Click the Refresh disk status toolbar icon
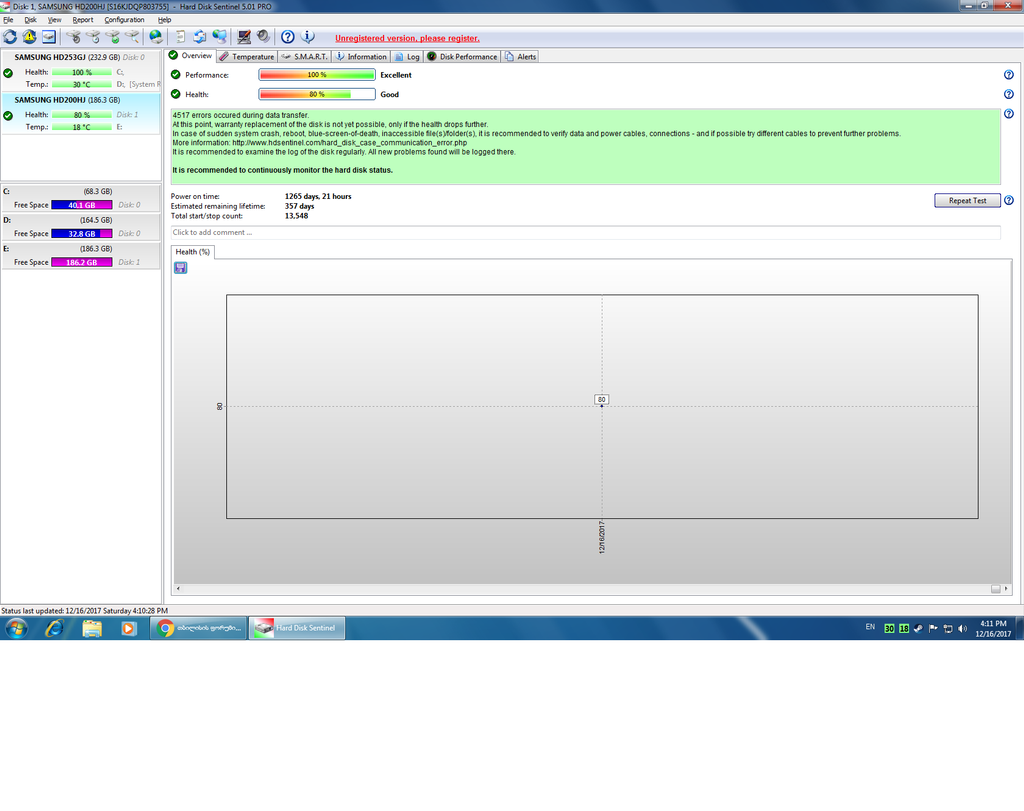This screenshot has width=1024, height=811. pos(10,37)
